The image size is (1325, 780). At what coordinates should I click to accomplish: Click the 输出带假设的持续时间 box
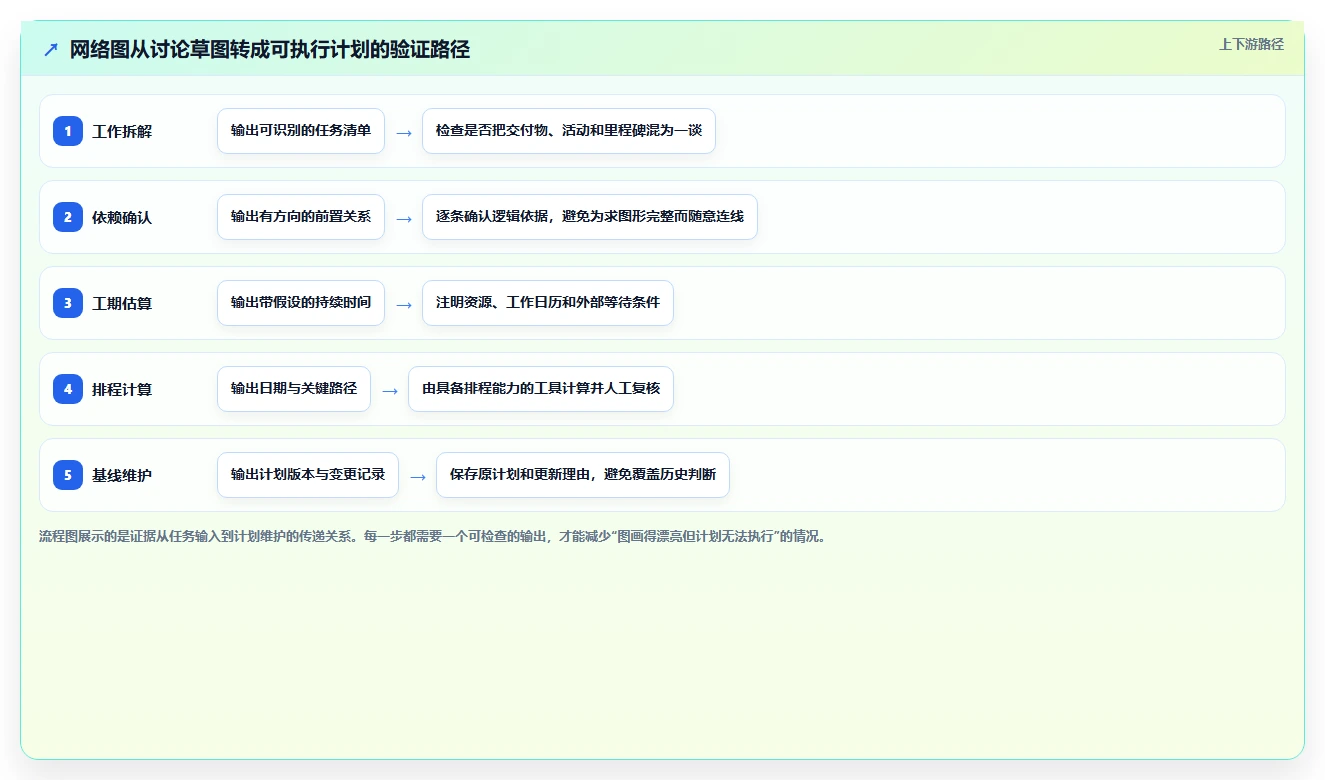301,303
